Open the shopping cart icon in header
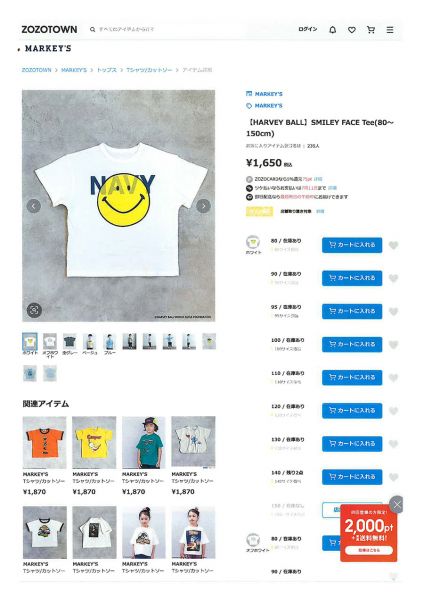 pyautogui.click(x=371, y=29)
